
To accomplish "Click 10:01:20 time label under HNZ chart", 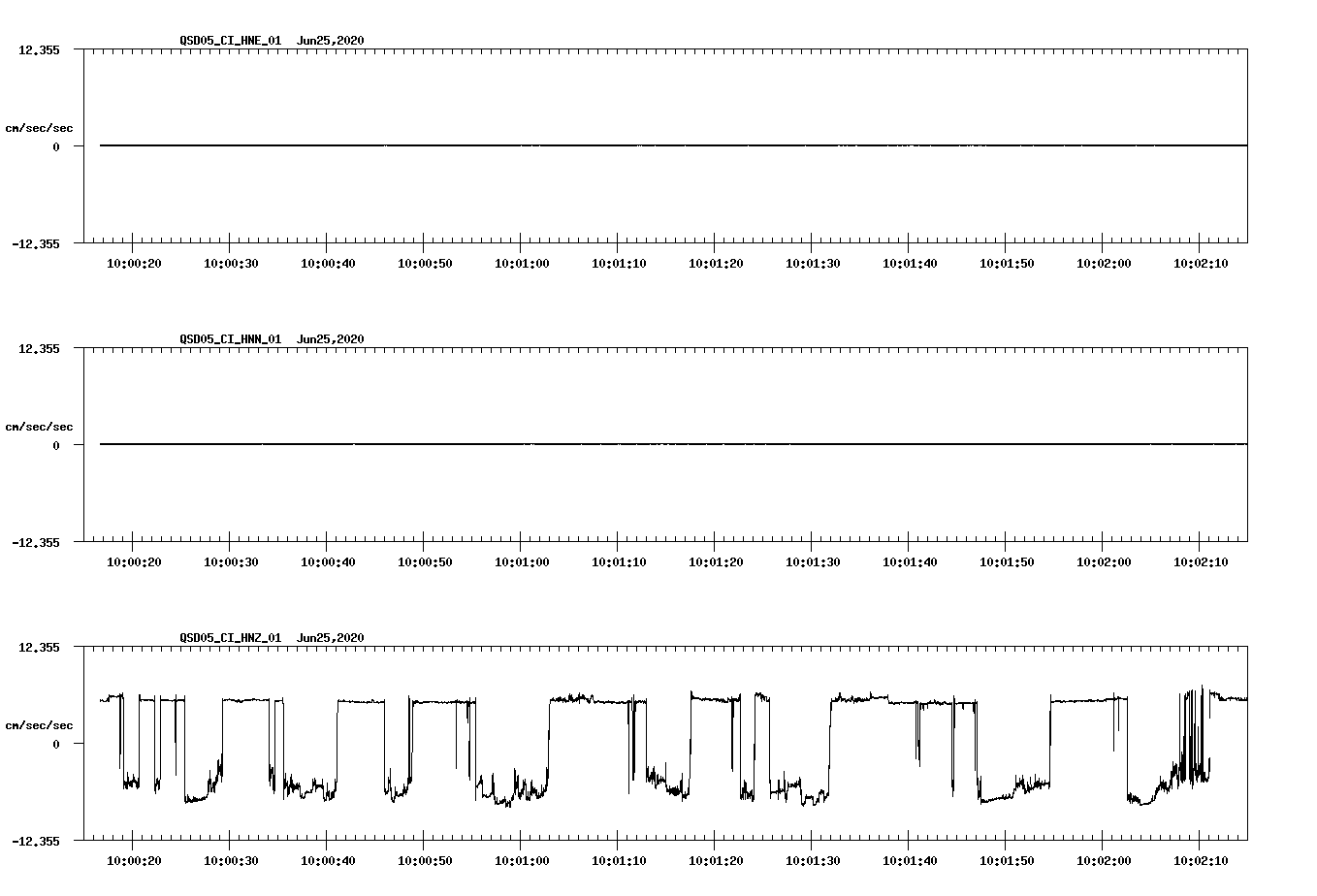I will [x=716, y=860].
